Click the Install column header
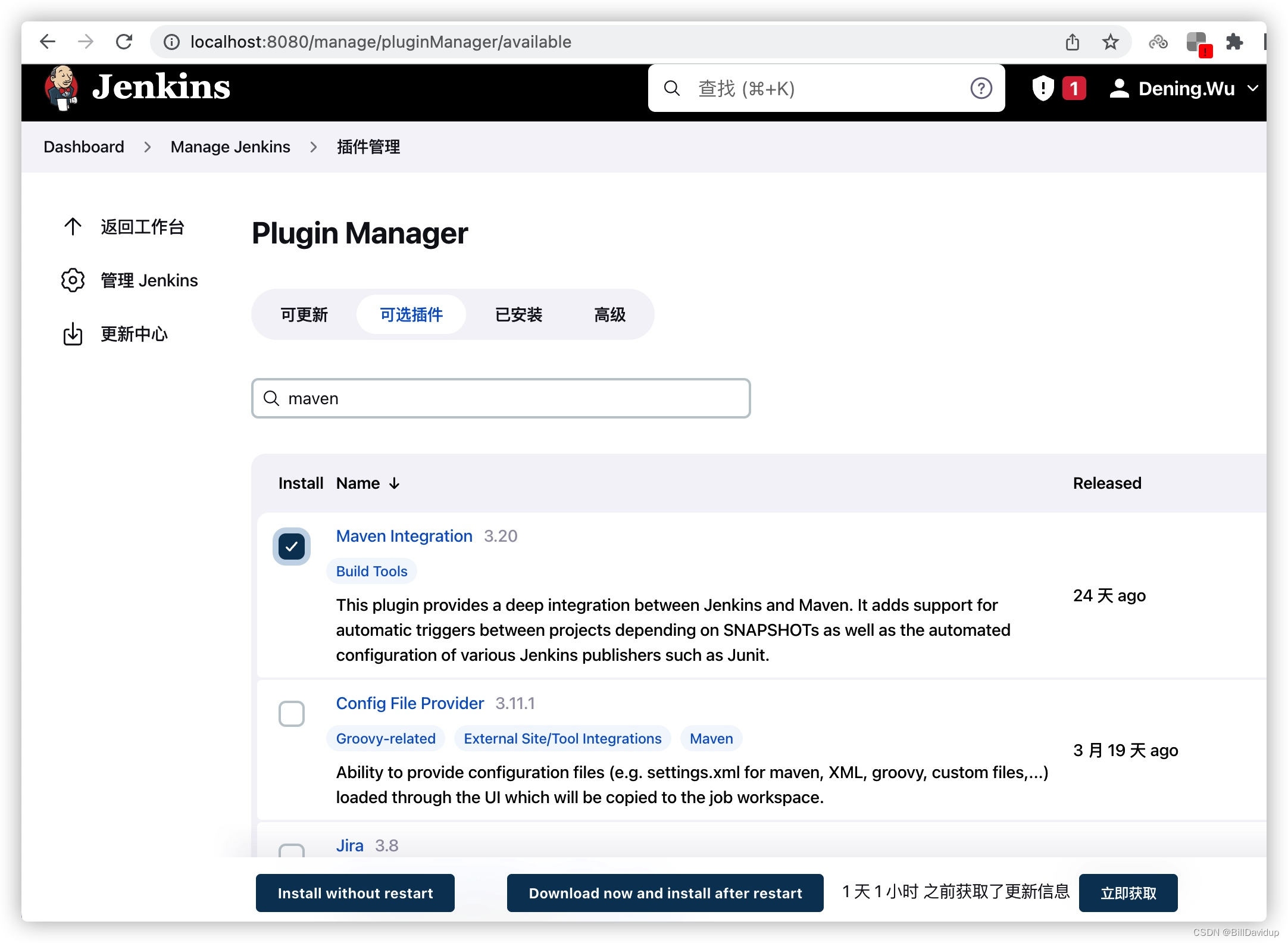The width and height of the screenshot is (1288, 943). click(301, 483)
